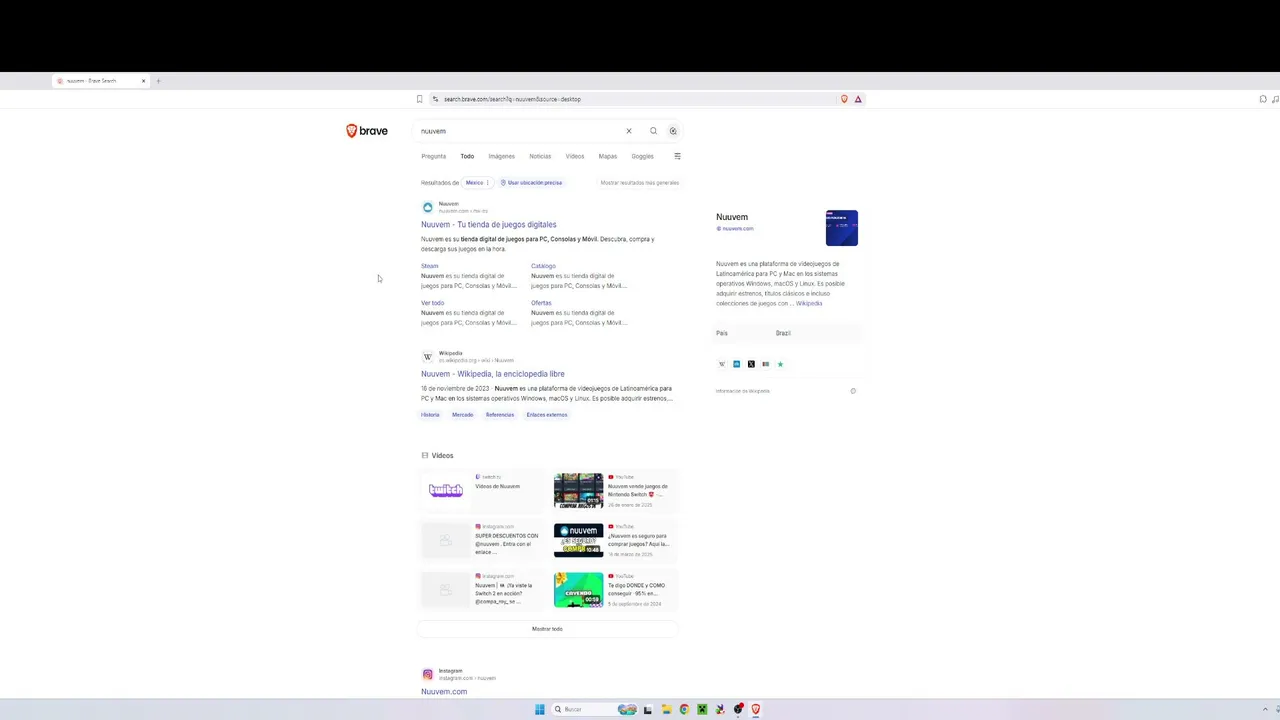Follow the Wikipedia link ending the infobox description
The height and width of the screenshot is (720, 1280).
[x=809, y=304]
